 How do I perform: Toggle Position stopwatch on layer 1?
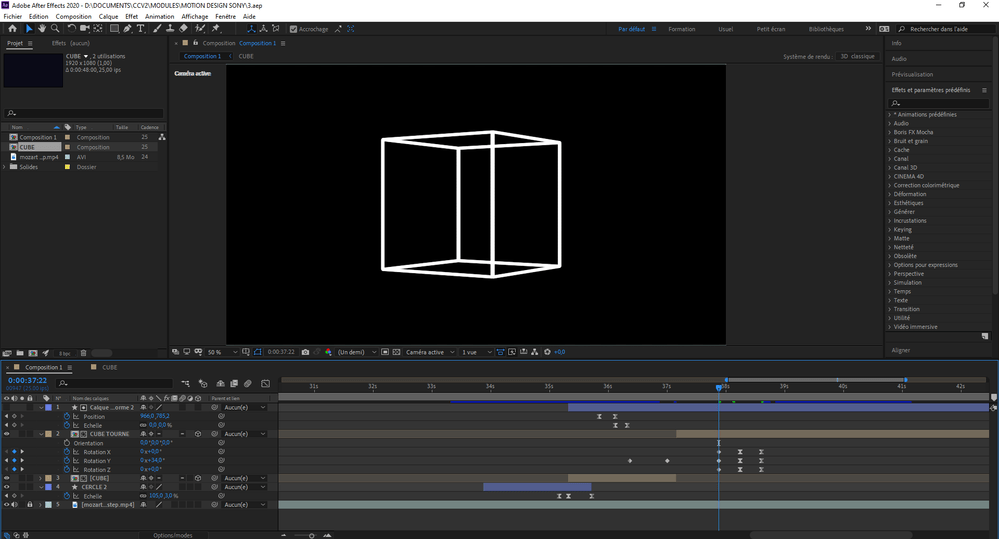click(67, 417)
